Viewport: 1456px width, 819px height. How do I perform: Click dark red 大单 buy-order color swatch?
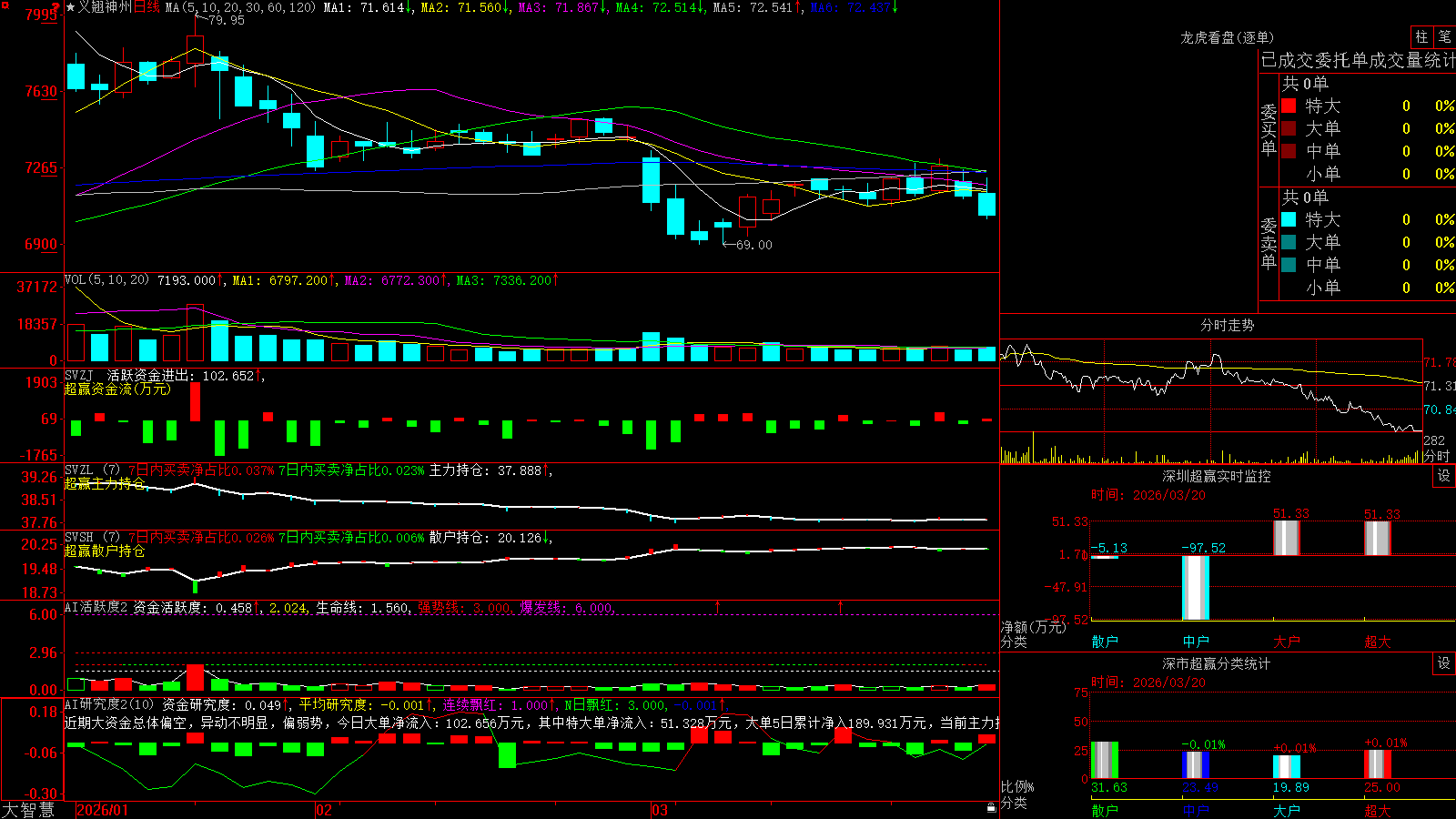point(1289,128)
